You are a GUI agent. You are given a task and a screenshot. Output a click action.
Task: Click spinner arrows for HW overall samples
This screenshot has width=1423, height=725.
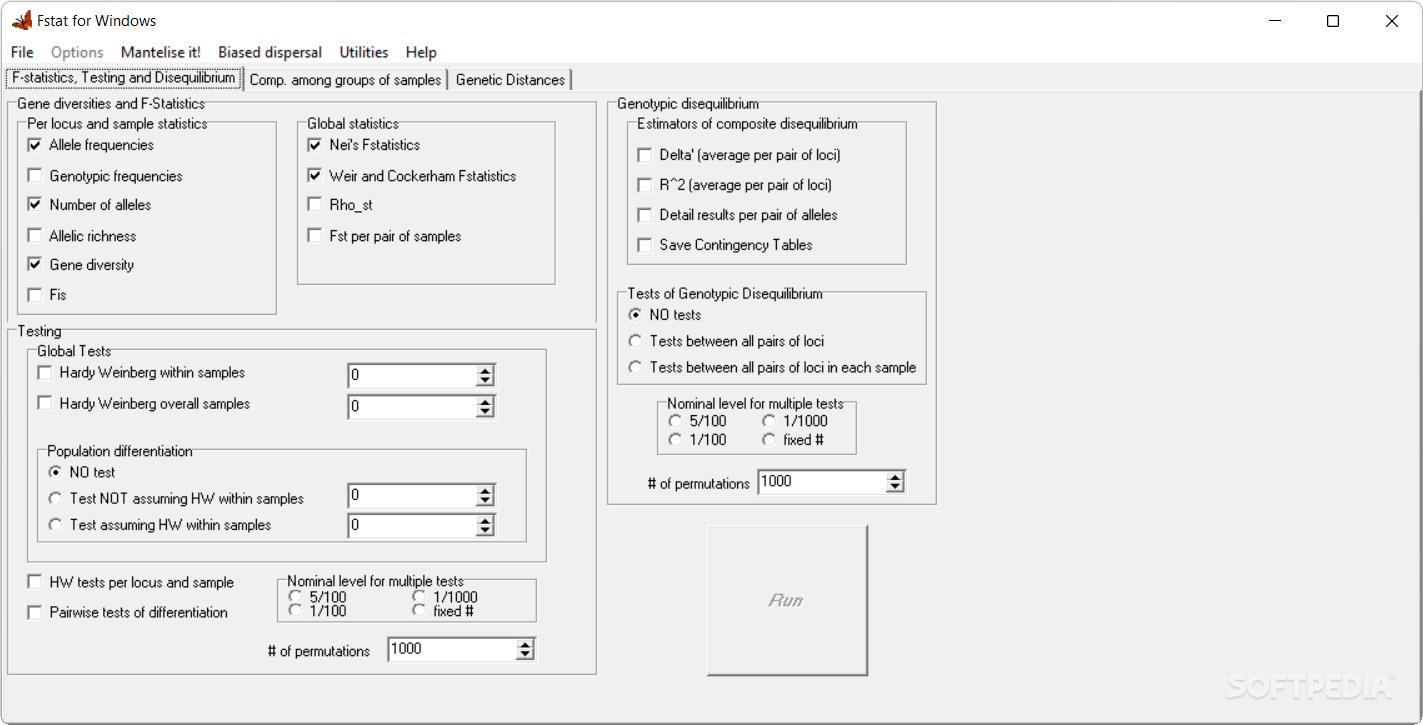(485, 407)
